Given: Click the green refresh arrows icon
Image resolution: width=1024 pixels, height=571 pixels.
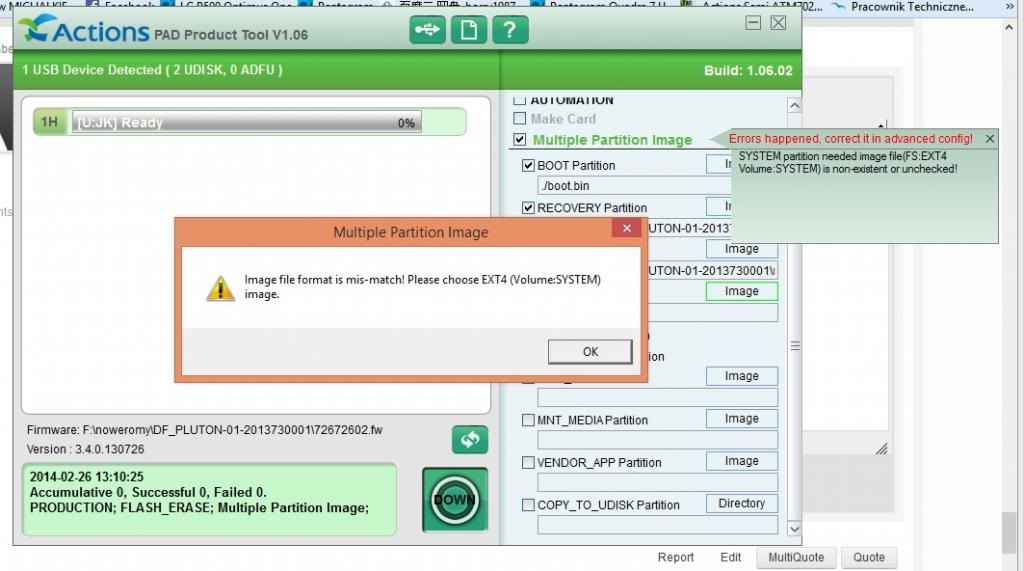Looking at the screenshot, I should (x=469, y=440).
